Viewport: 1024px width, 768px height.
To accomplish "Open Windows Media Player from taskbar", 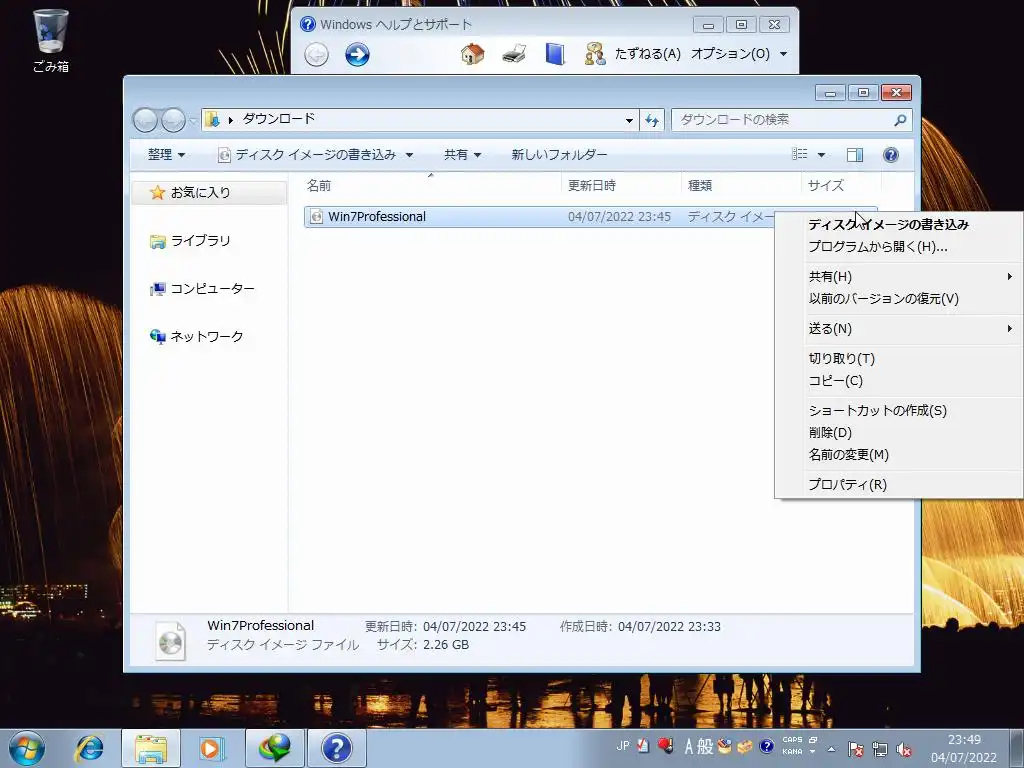I will click(x=211, y=748).
